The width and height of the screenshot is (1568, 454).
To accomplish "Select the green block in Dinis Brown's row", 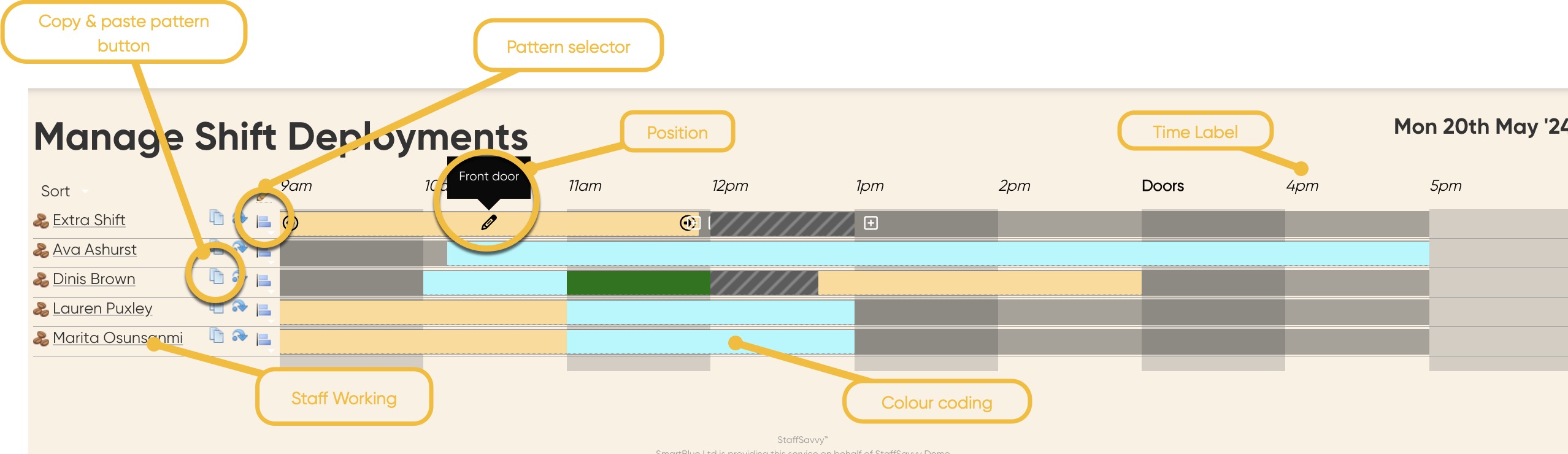I will pos(638,282).
